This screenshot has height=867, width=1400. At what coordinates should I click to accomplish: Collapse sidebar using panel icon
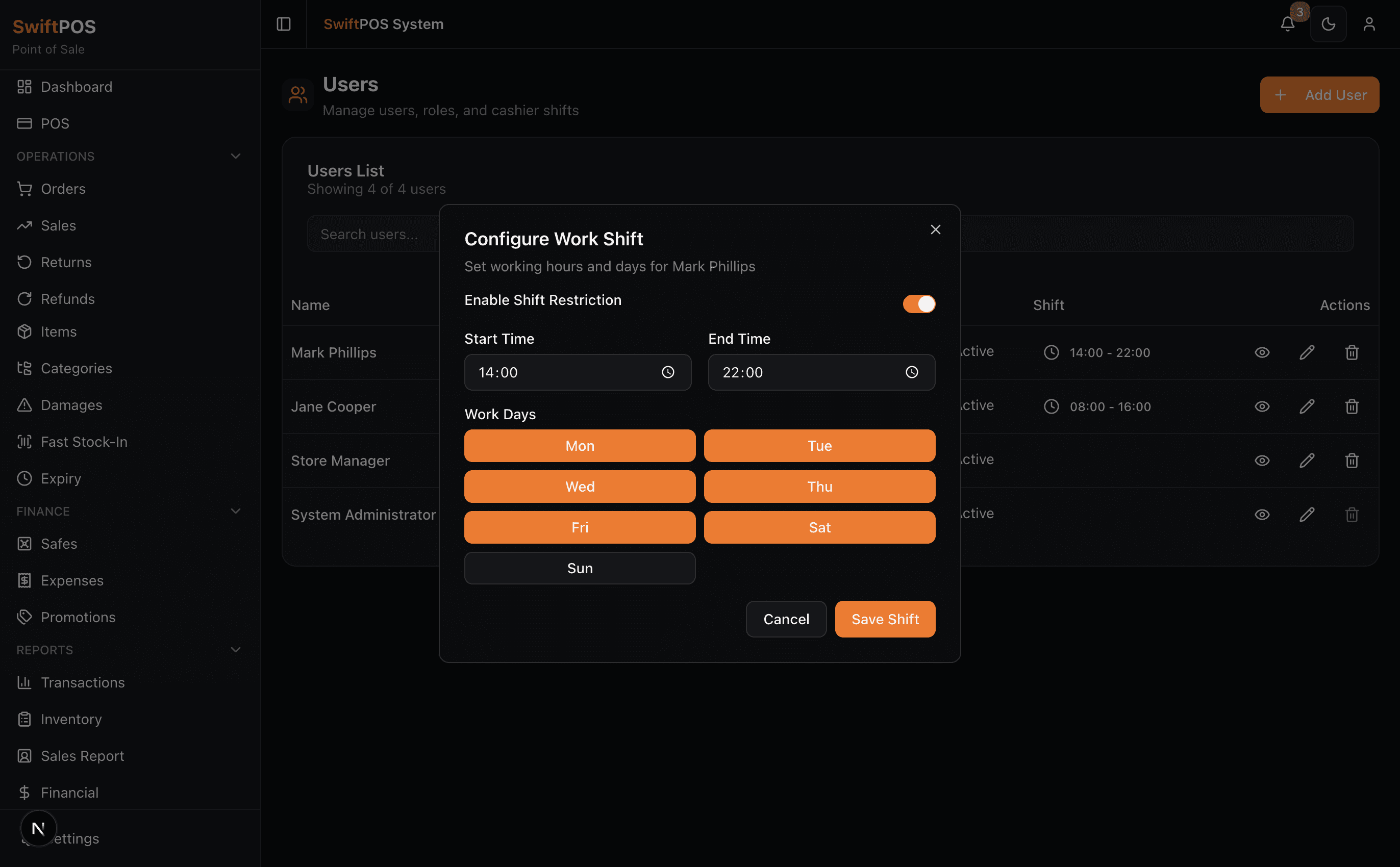pyautogui.click(x=283, y=24)
